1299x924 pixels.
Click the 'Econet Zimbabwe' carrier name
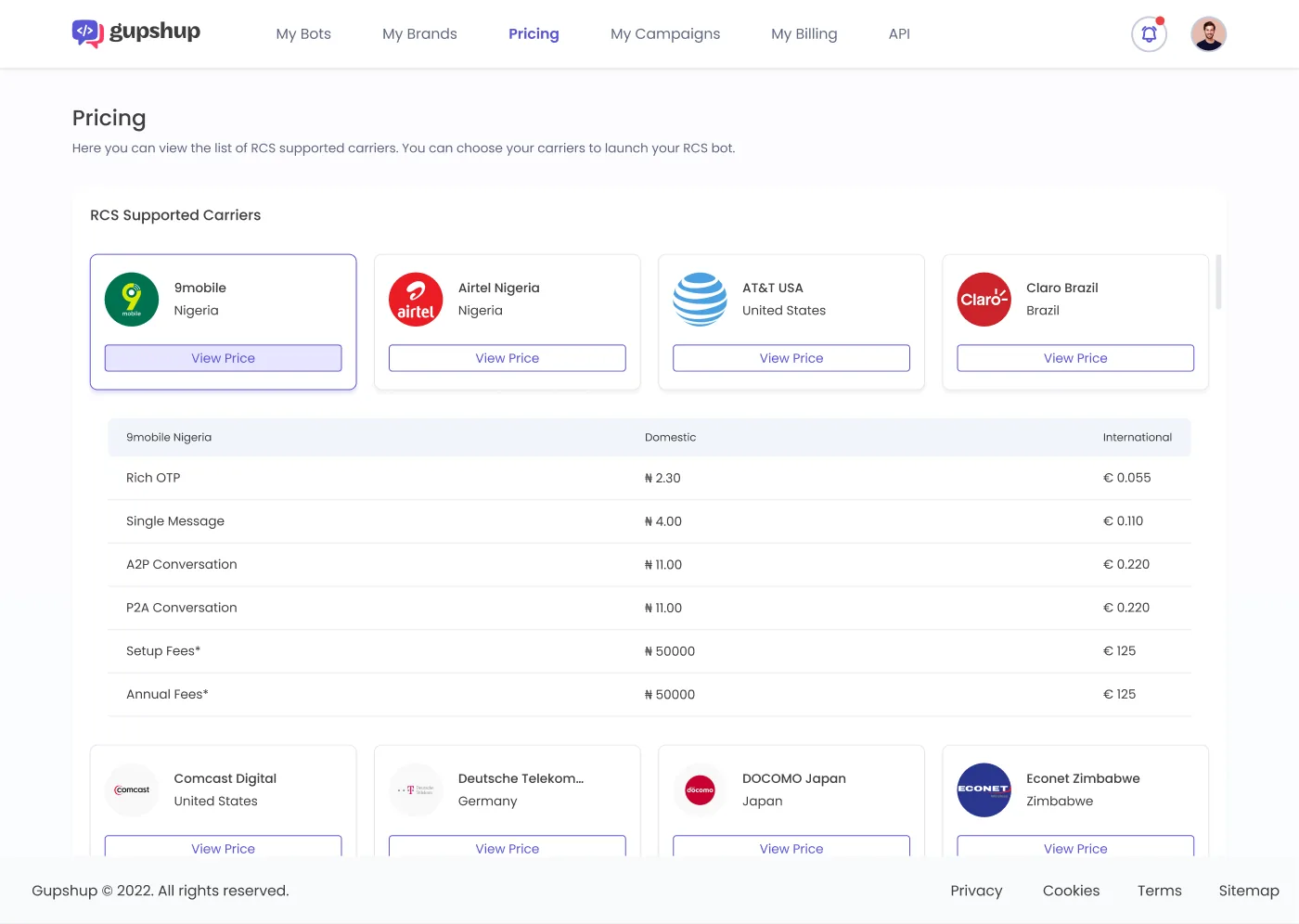pos(1083,778)
